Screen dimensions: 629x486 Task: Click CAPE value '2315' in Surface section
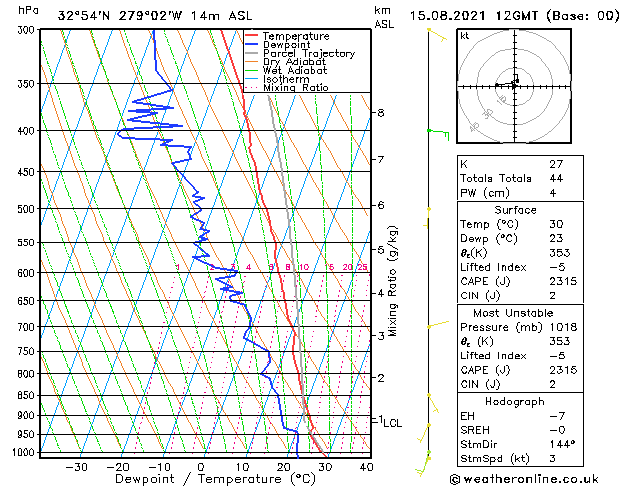pos(564,281)
